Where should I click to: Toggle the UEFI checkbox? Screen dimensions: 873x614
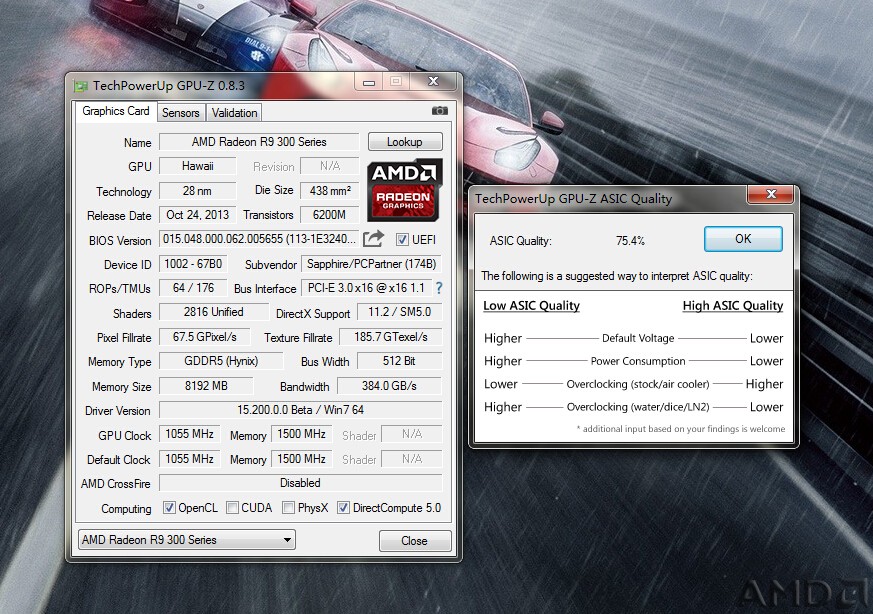point(401,240)
